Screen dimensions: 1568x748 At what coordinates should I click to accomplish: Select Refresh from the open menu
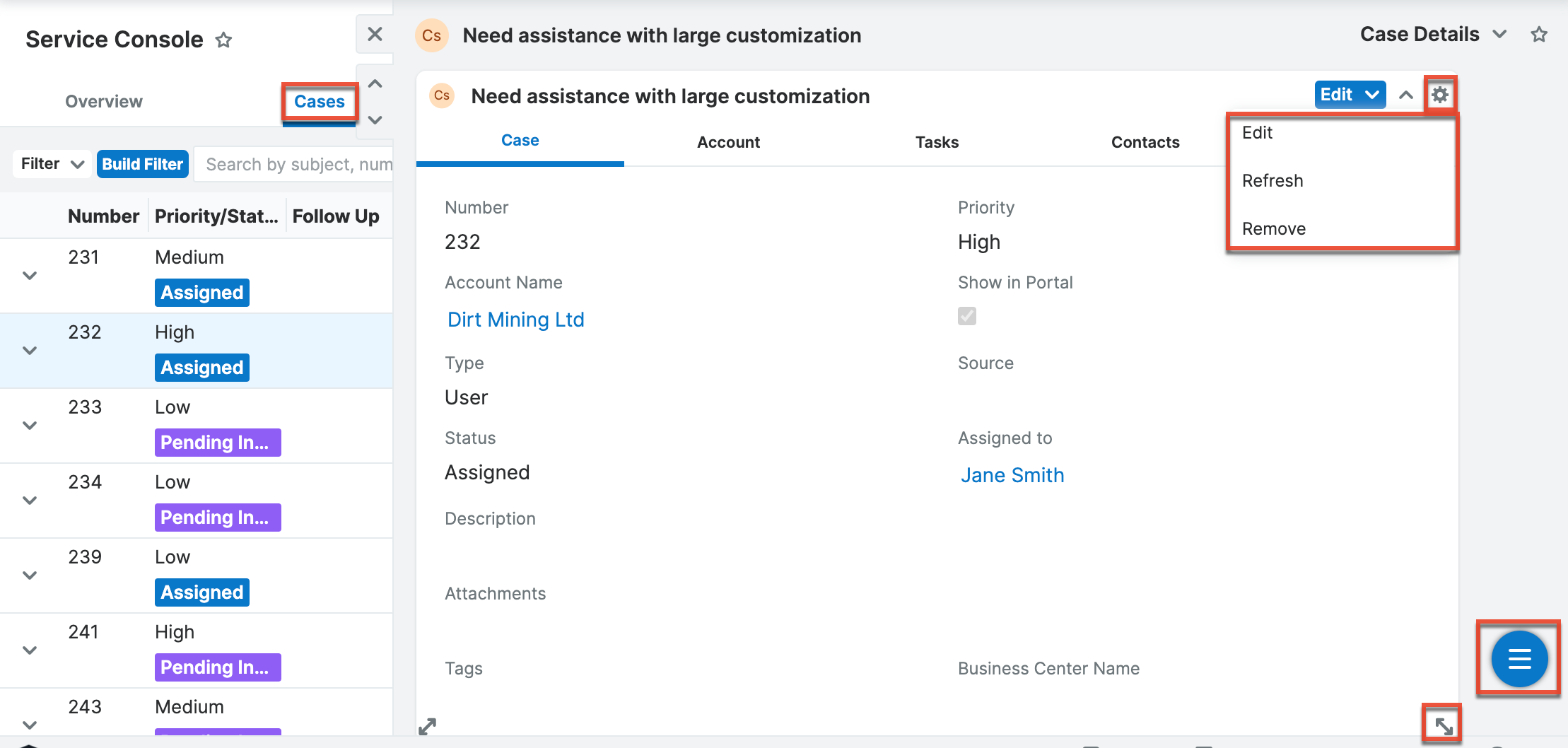1272,180
